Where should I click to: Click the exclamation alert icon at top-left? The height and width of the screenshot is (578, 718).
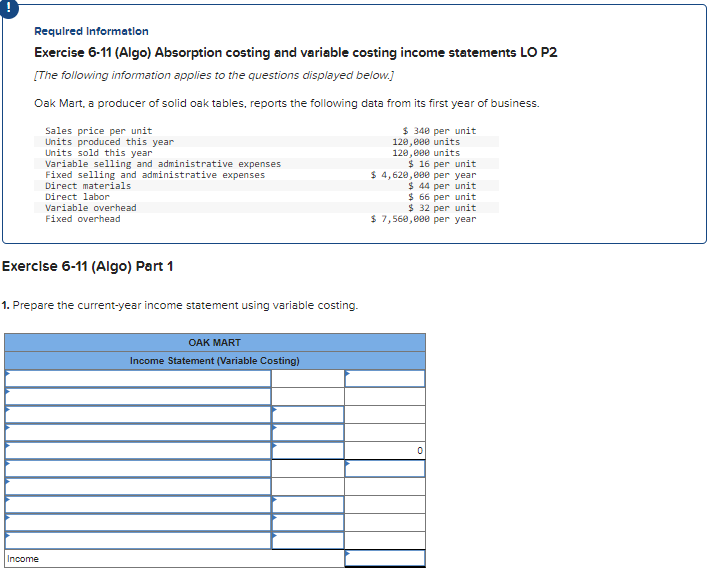pyautogui.click(x=8, y=8)
